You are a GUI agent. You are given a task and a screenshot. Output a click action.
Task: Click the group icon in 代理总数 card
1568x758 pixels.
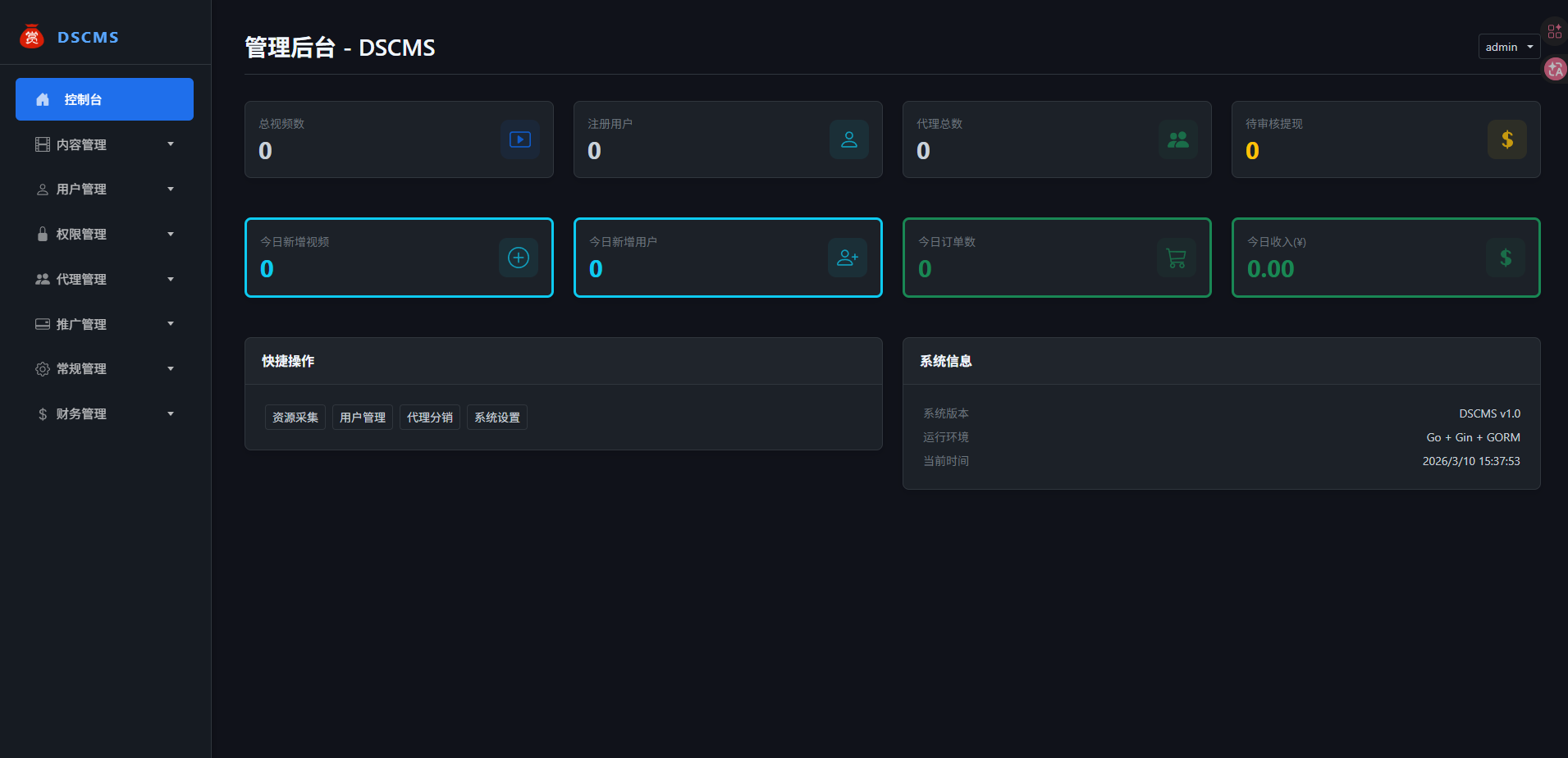click(1177, 139)
